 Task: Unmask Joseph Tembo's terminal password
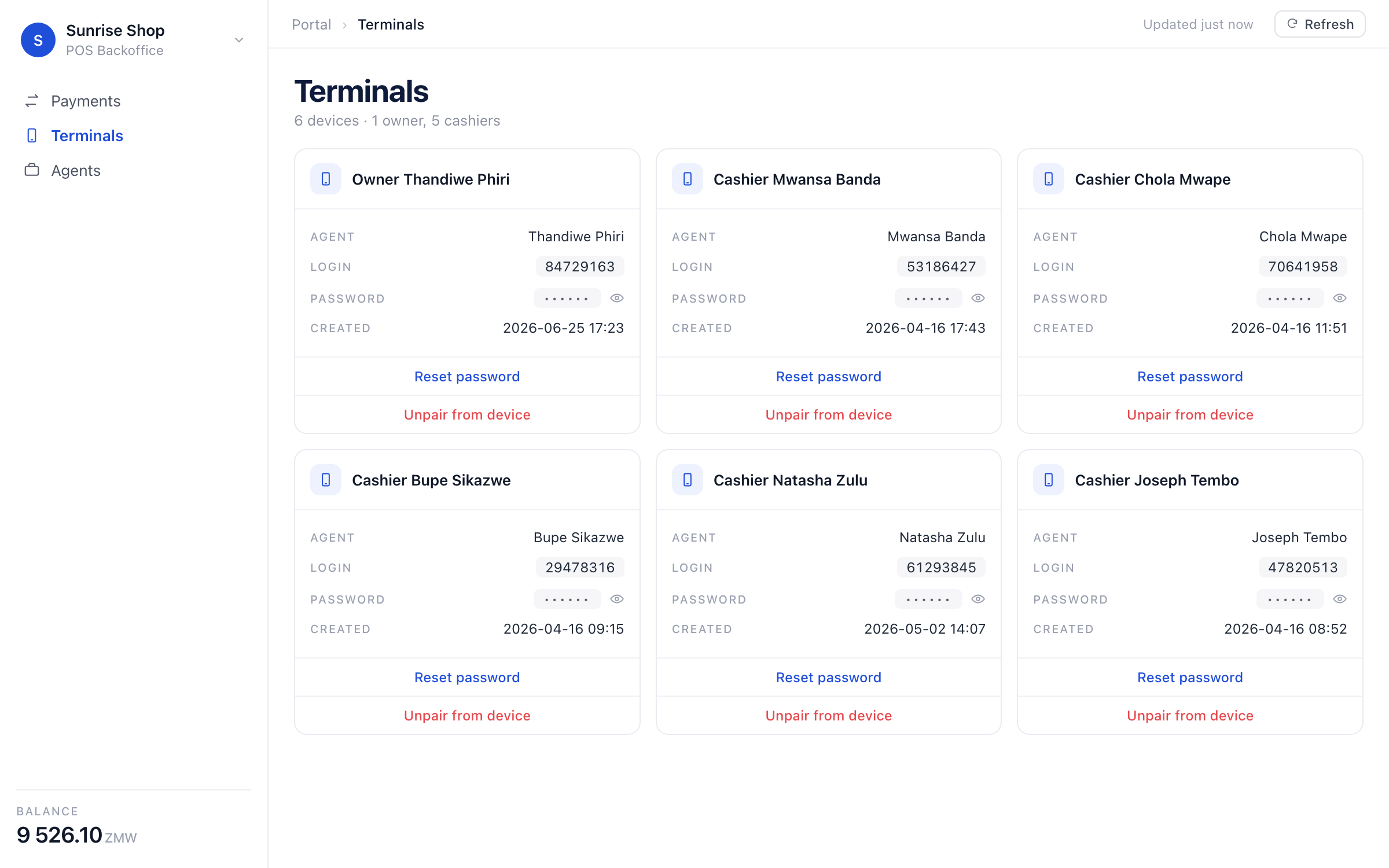click(x=1340, y=599)
